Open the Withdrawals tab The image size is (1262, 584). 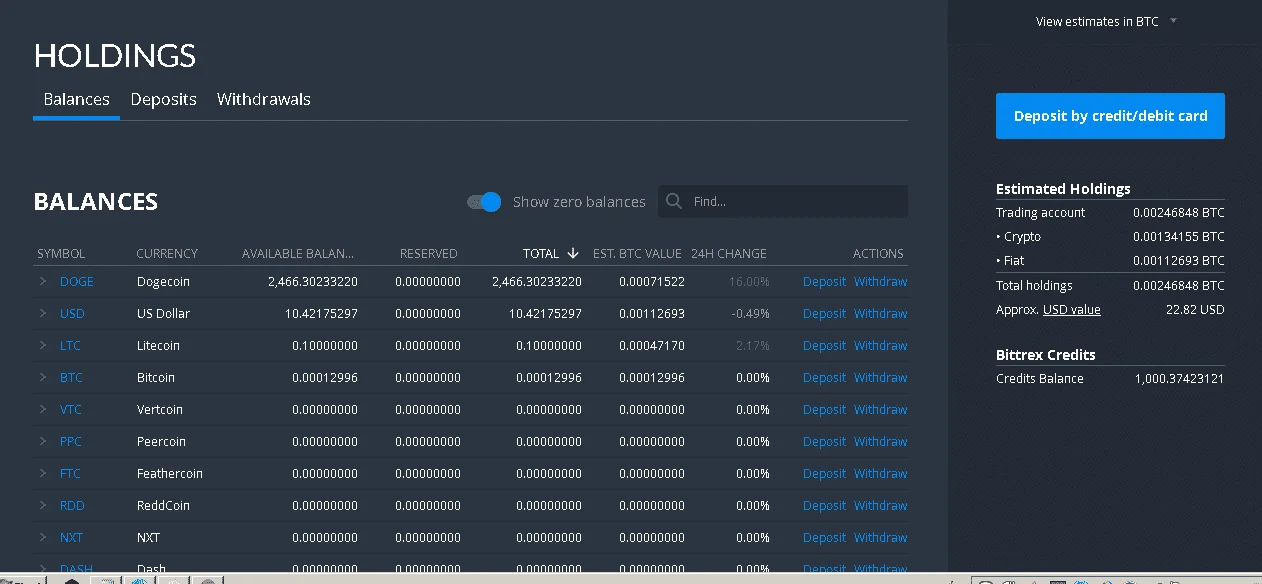pos(264,99)
